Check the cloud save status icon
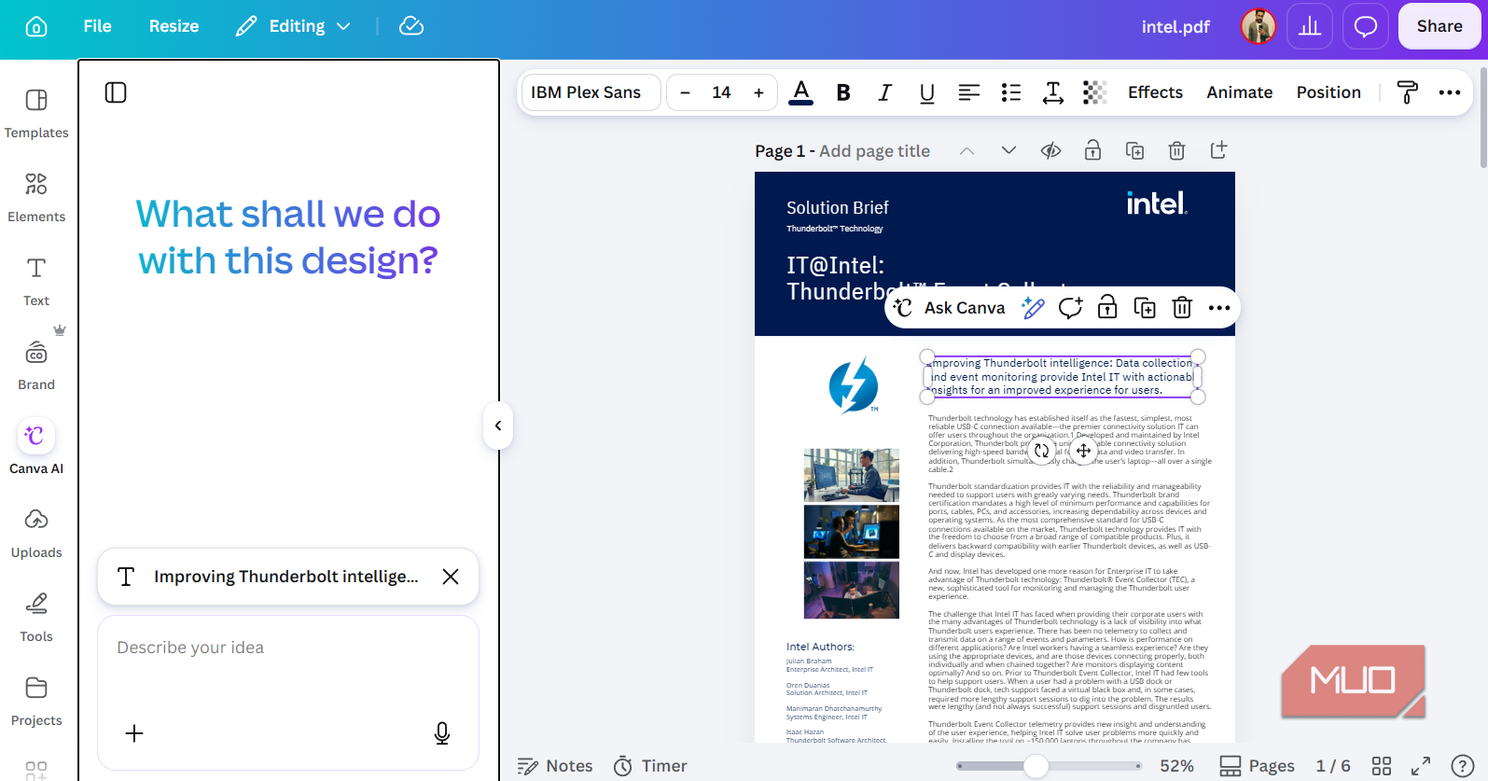 (412, 26)
